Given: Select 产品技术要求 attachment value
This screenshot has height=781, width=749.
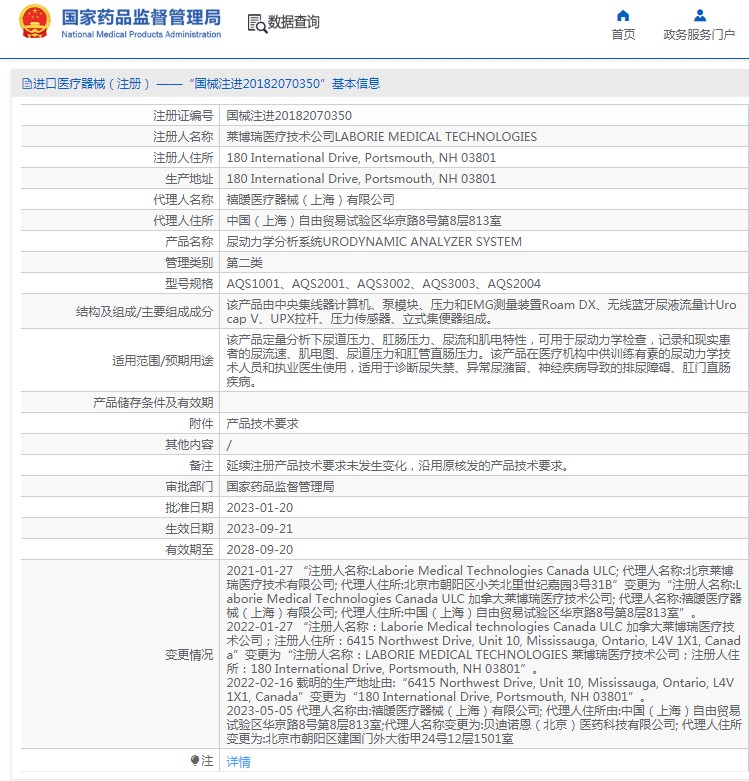Looking at the screenshot, I should 262,423.
